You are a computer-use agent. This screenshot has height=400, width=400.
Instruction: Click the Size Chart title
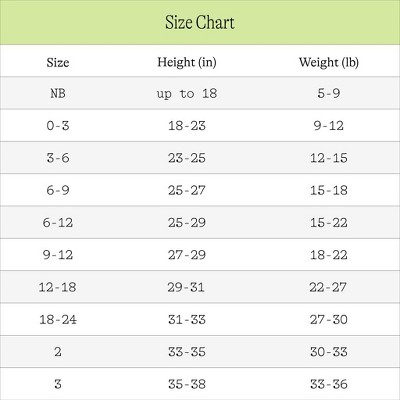click(x=200, y=23)
